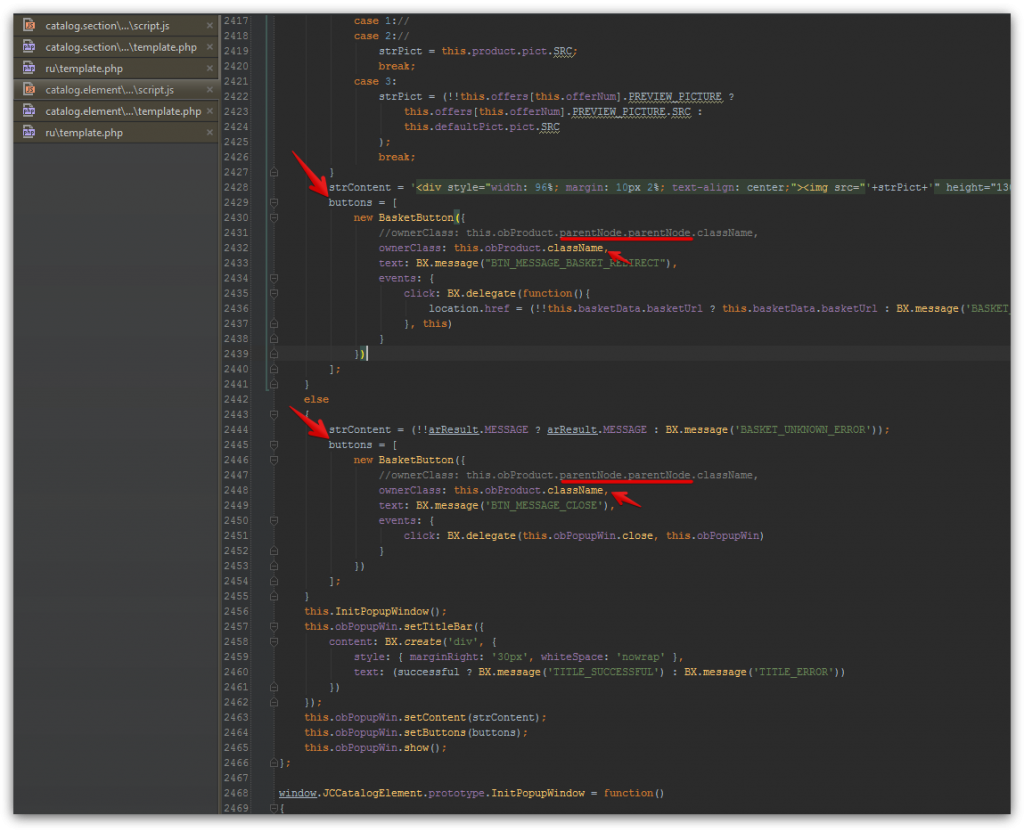Collapse the fold marker at line 2430
Viewport: 1024px width, 832px height.
274,217
